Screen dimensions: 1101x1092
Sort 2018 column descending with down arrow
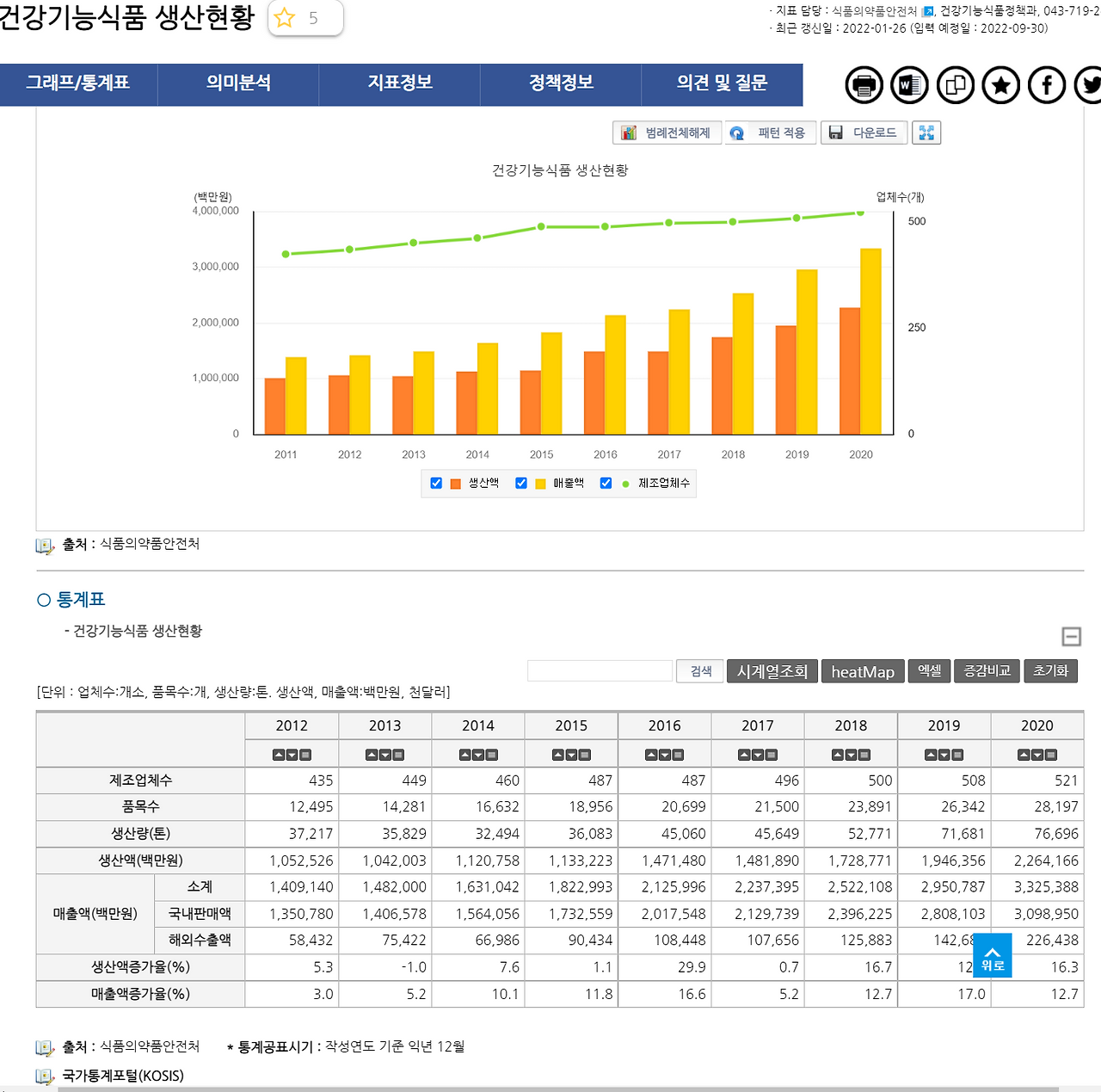[852, 755]
